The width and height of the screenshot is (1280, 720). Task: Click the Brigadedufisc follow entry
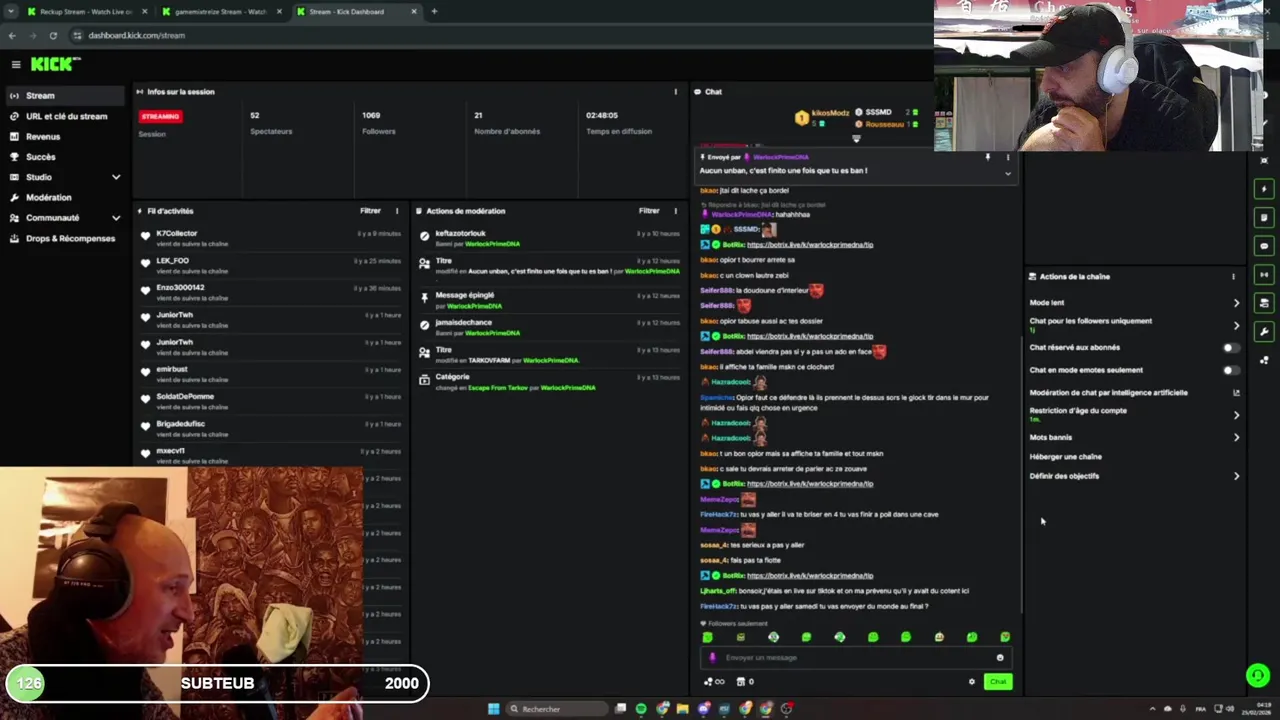click(x=271, y=428)
